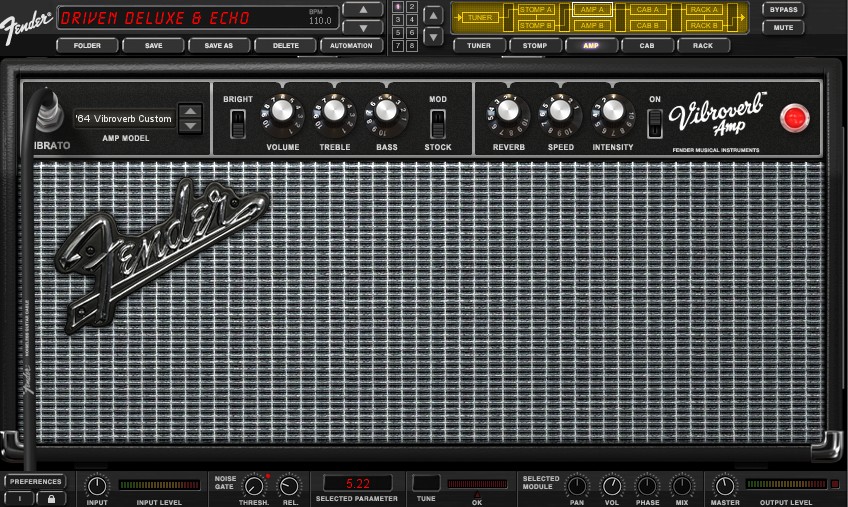Select the STOMP B block in signal chain
848x507 pixels.
[x=535, y=25]
